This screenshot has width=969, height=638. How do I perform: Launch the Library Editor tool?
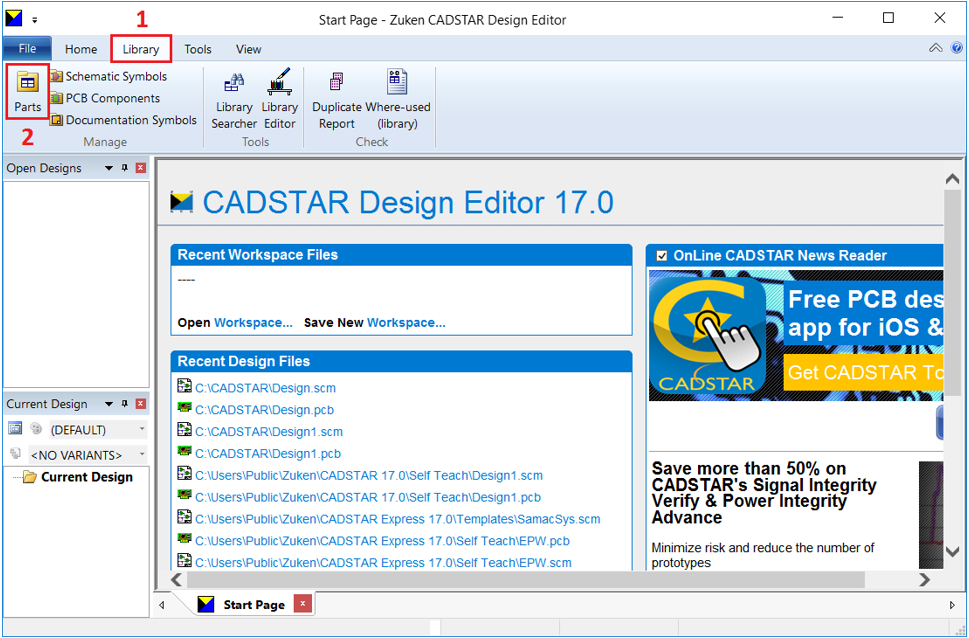pyautogui.click(x=279, y=99)
